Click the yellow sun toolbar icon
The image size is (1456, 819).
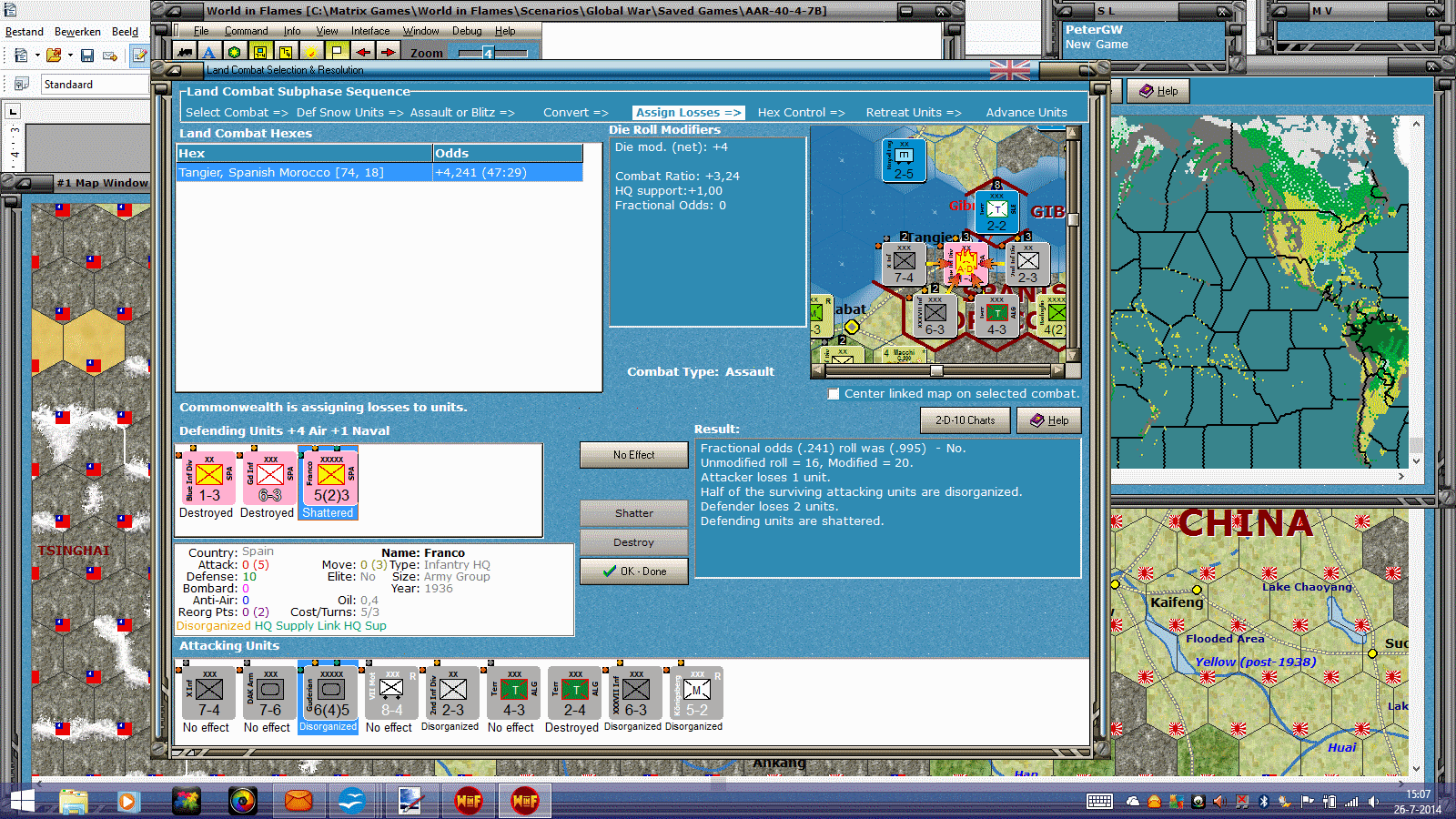coord(311,53)
